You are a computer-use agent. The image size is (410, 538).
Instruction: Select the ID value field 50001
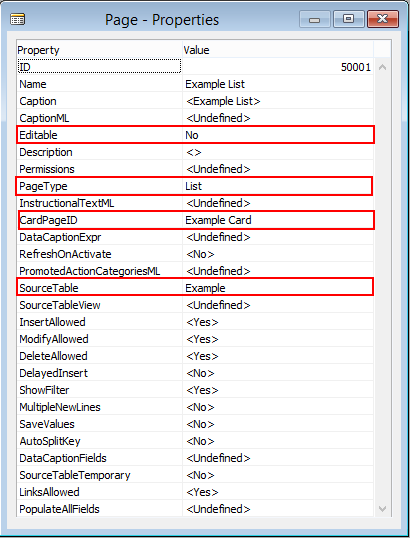tap(278, 67)
